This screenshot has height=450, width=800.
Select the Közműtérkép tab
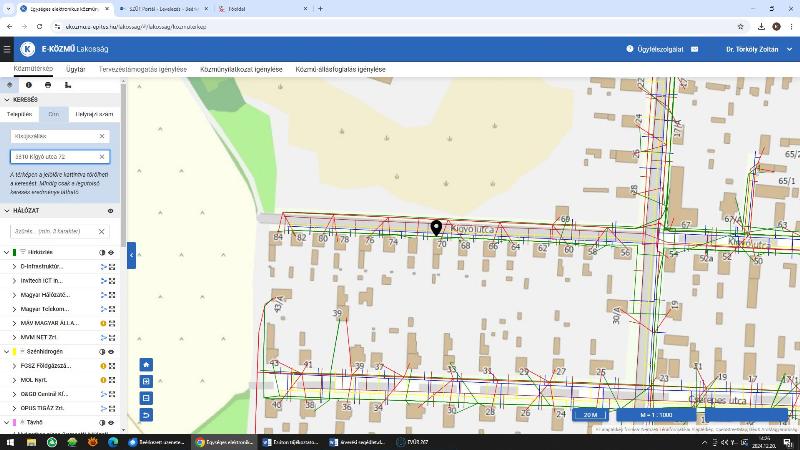[33, 69]
